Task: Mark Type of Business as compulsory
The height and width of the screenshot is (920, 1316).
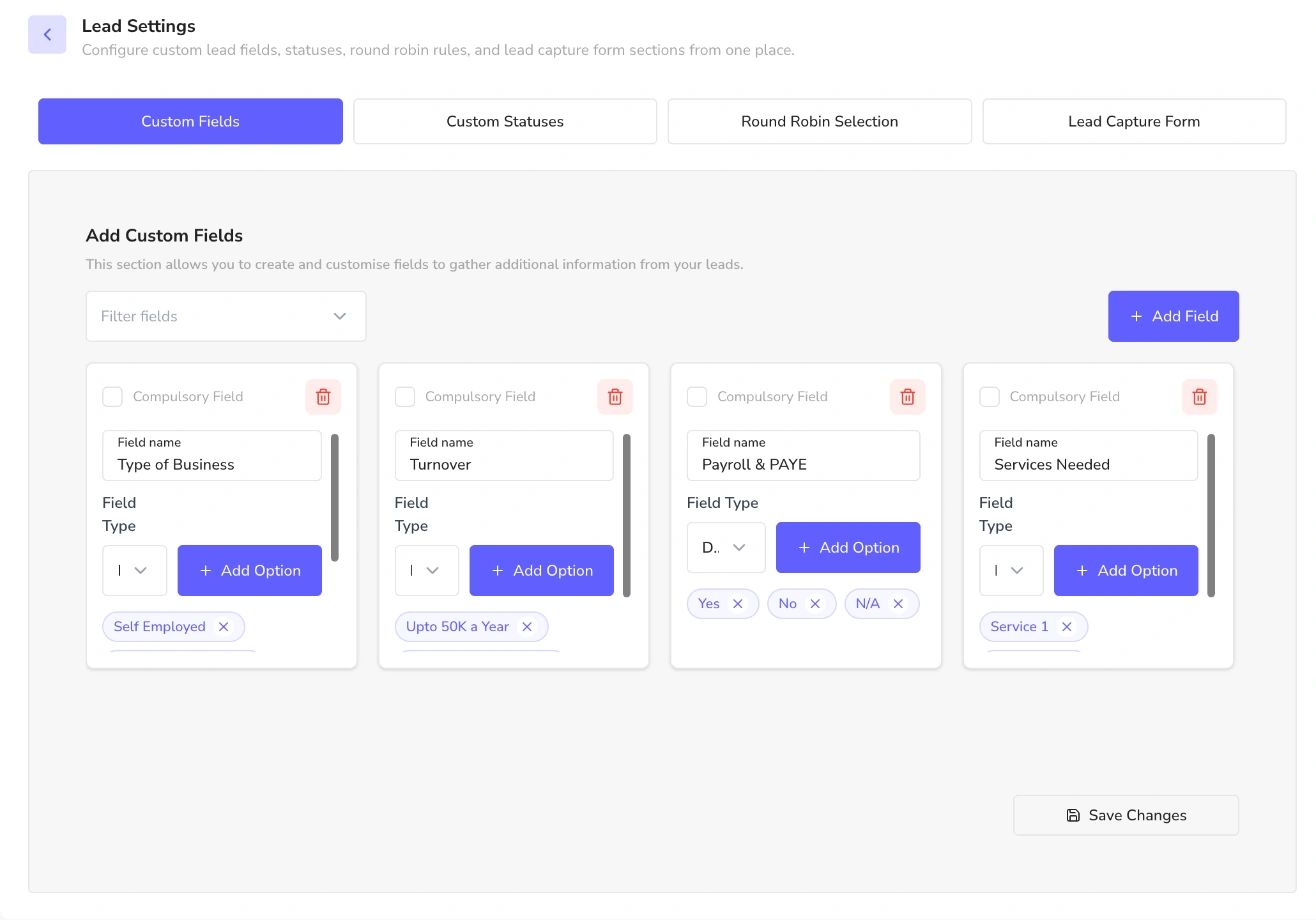Action: (x=113, y=397)
